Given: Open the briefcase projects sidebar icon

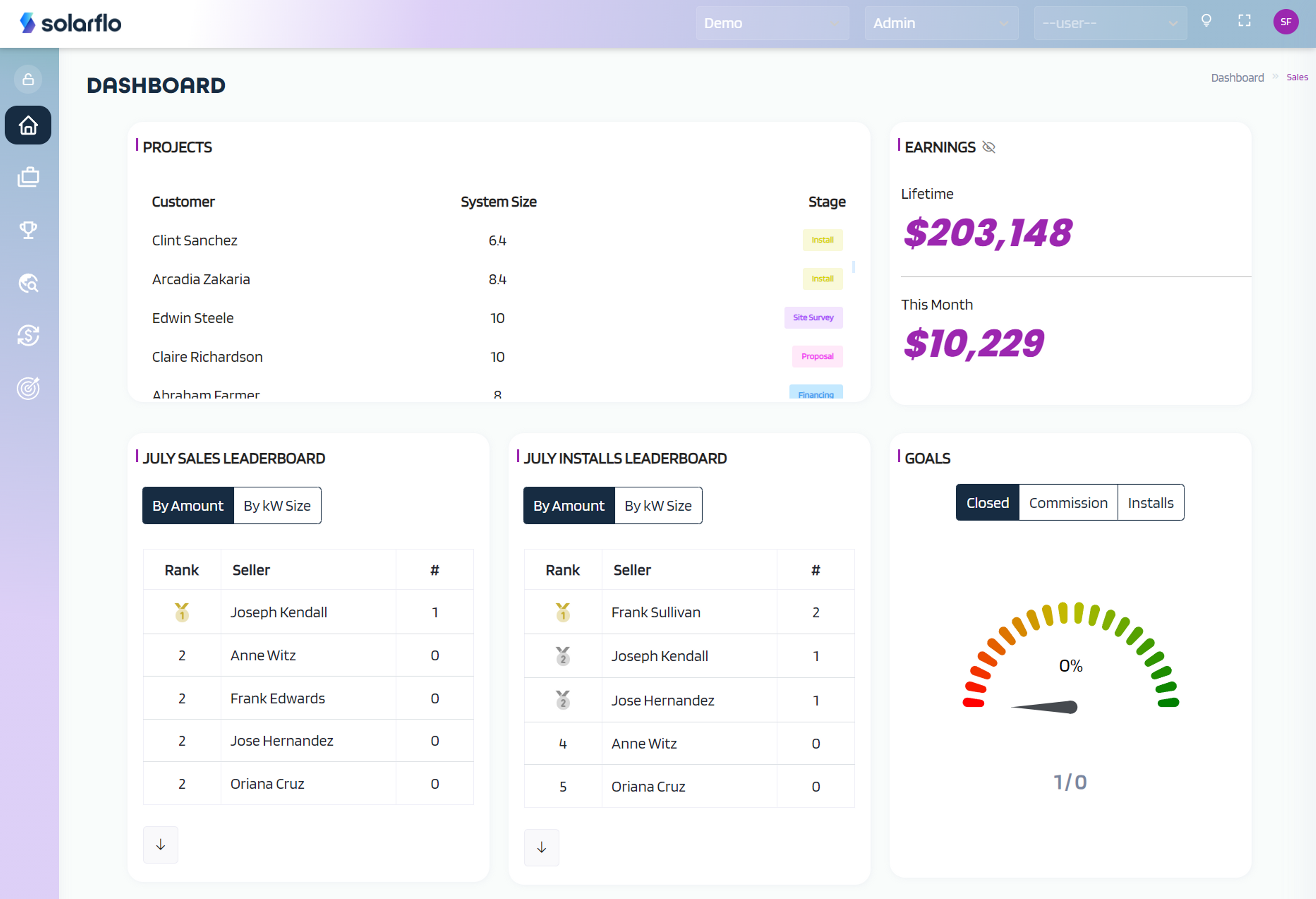Looking at the screenshot, I should [28, 177].
